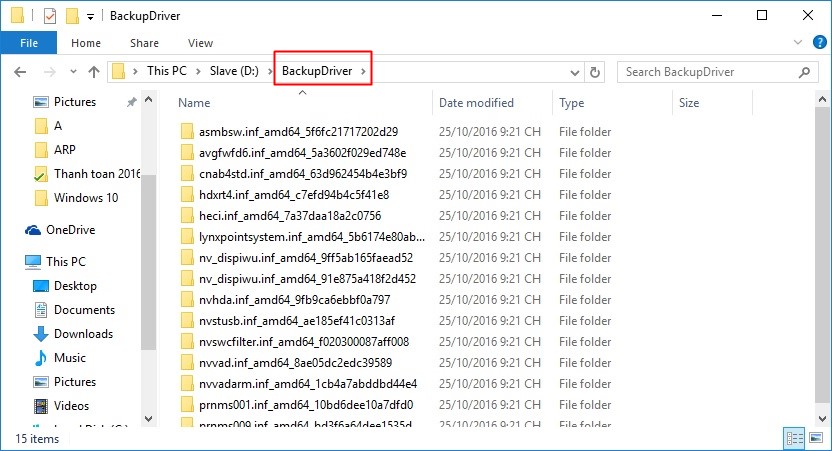The image size is (832, 451).
Task: Click the cnab4std.inf_amd64 folder icon
Action: tap(187, 174)
